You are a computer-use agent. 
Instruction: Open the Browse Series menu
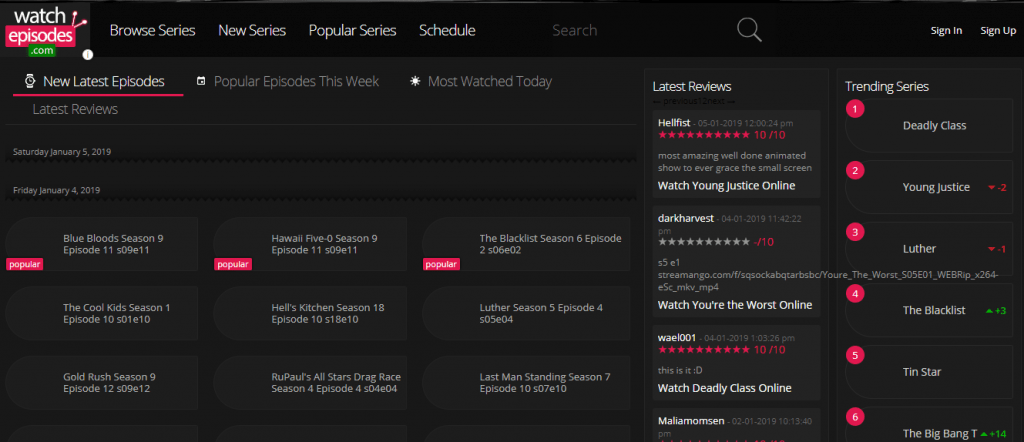(x=152, y=30)
